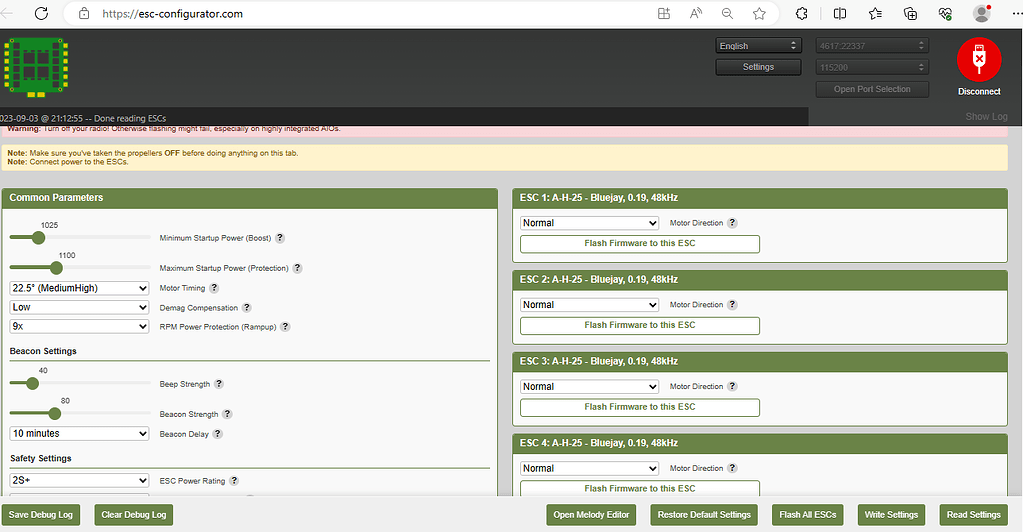Open help for Minimum Startup Power (Boost)

(280, 238)
